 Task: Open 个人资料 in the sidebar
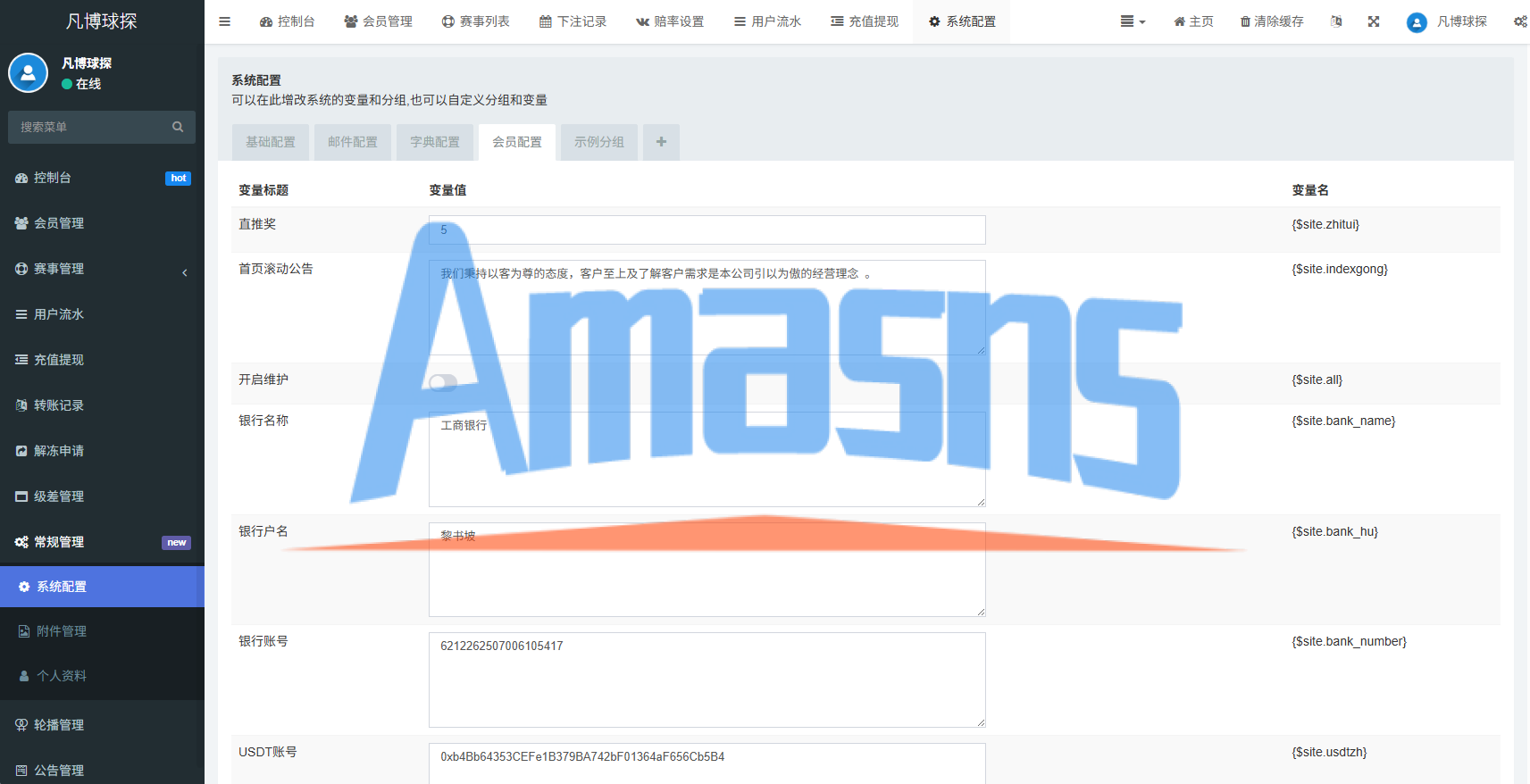[102, 676]
